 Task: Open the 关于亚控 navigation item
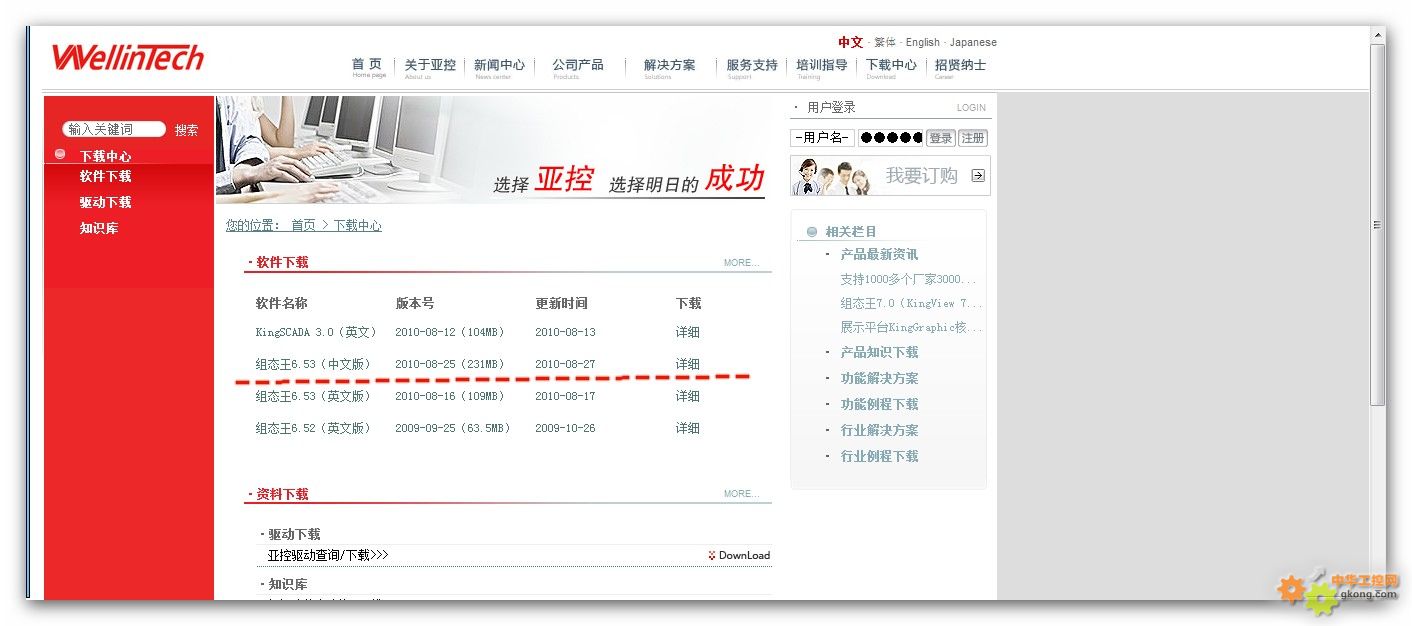click(x=430, y=65)
